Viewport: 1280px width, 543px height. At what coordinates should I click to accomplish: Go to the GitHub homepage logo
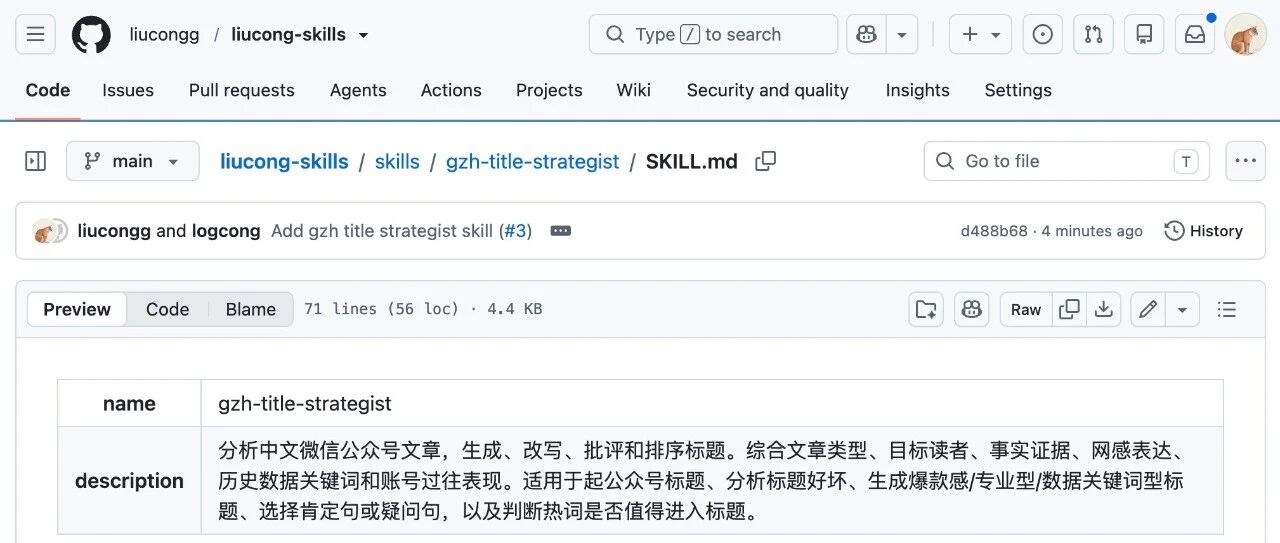coord(91,34)
